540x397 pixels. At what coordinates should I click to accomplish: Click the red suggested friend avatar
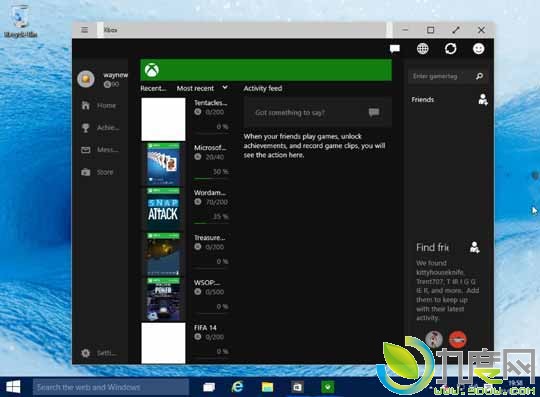(x=458, y=339)
